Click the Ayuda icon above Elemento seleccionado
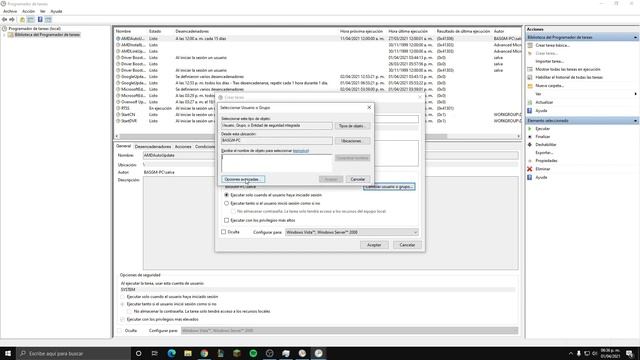Screen dimensions: 640x360 point(530,111)
